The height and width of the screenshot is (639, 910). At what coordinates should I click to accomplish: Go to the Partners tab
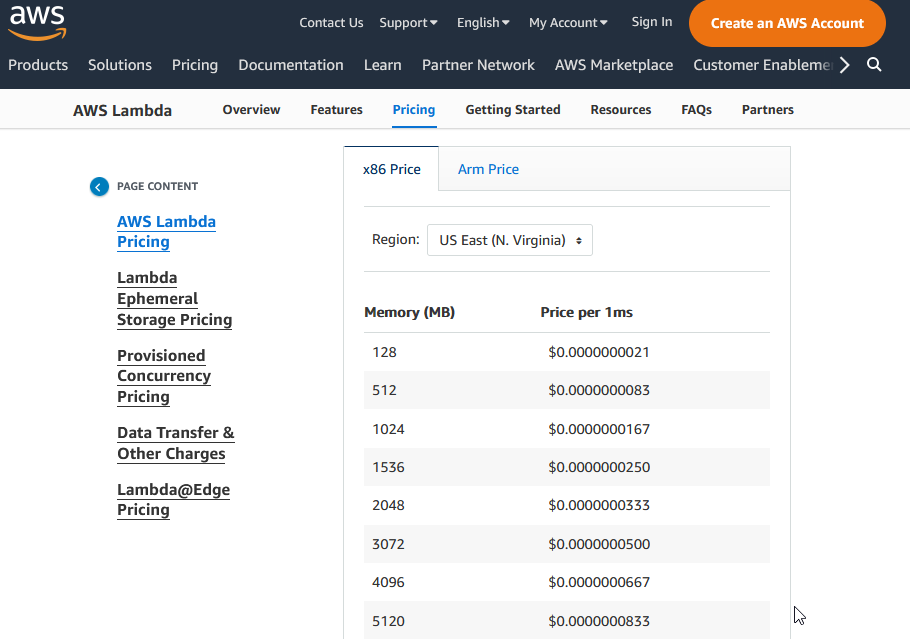[768, 110]
